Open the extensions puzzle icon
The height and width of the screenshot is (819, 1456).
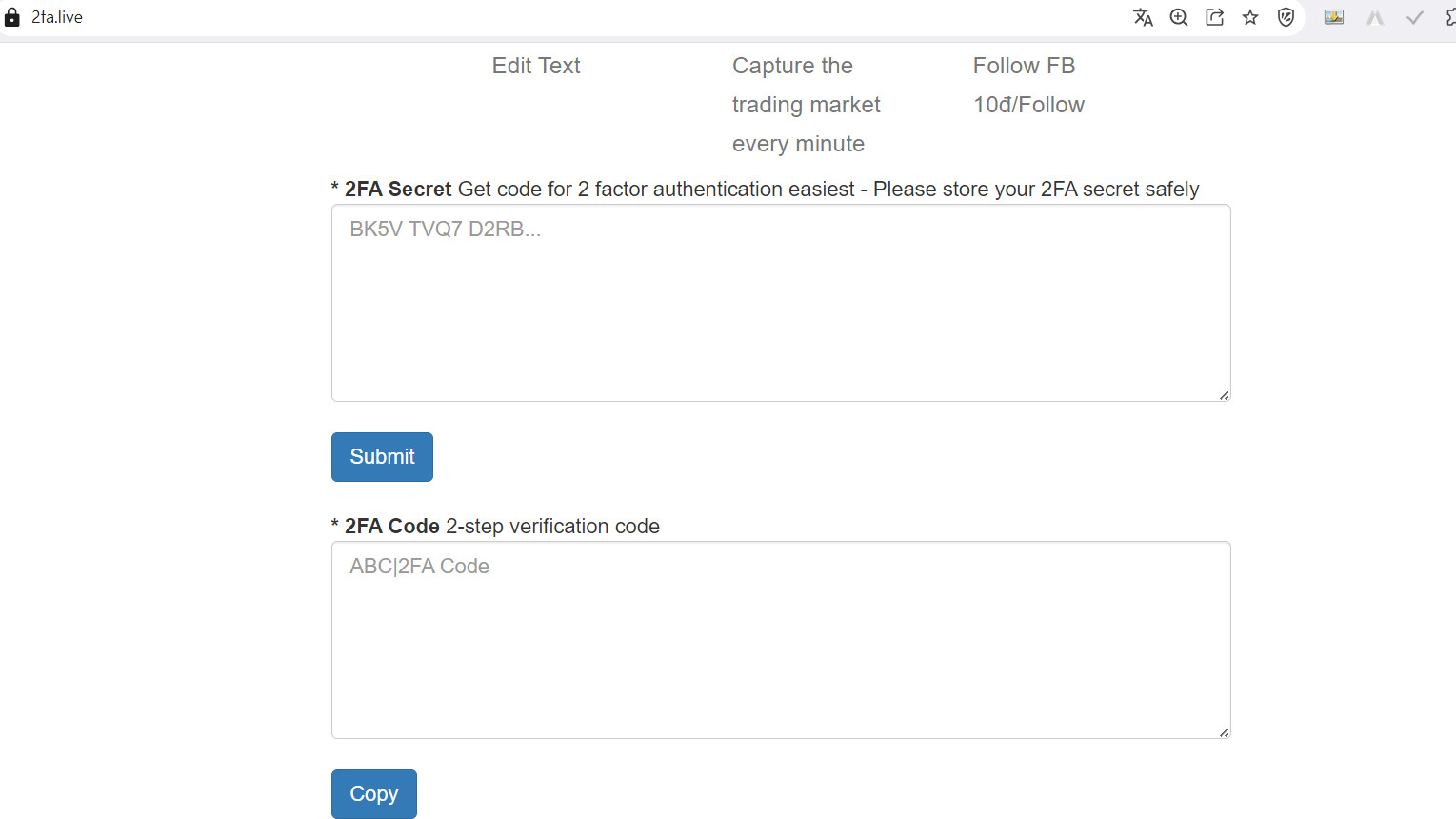(1450, 17)
